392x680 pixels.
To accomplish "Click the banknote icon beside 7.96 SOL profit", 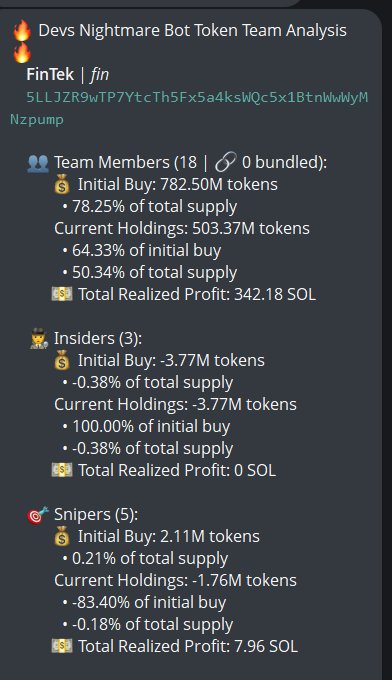I will (x=62, y=646).
